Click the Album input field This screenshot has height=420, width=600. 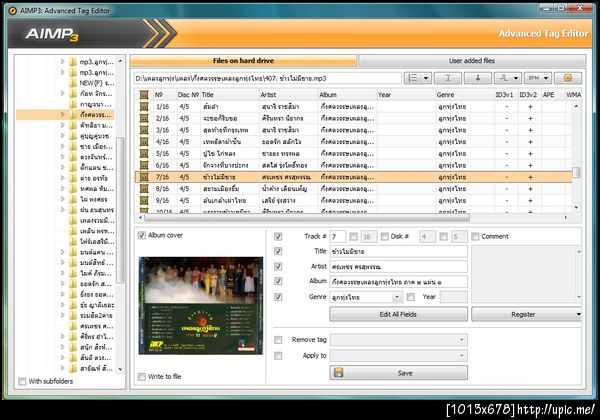[398, 282]
